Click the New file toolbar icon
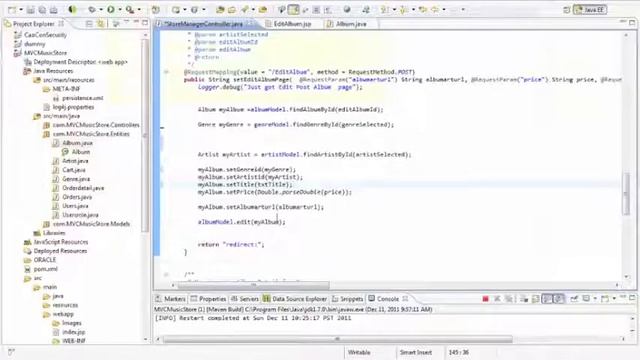 coord(12,9)
